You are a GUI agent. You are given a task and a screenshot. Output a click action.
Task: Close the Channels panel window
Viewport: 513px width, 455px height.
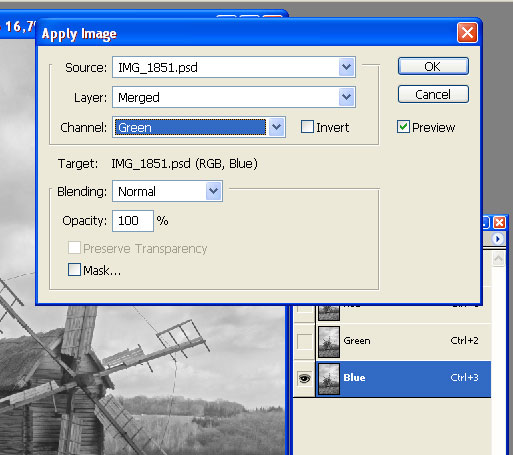pyautogui.click(x=499, y=222)
